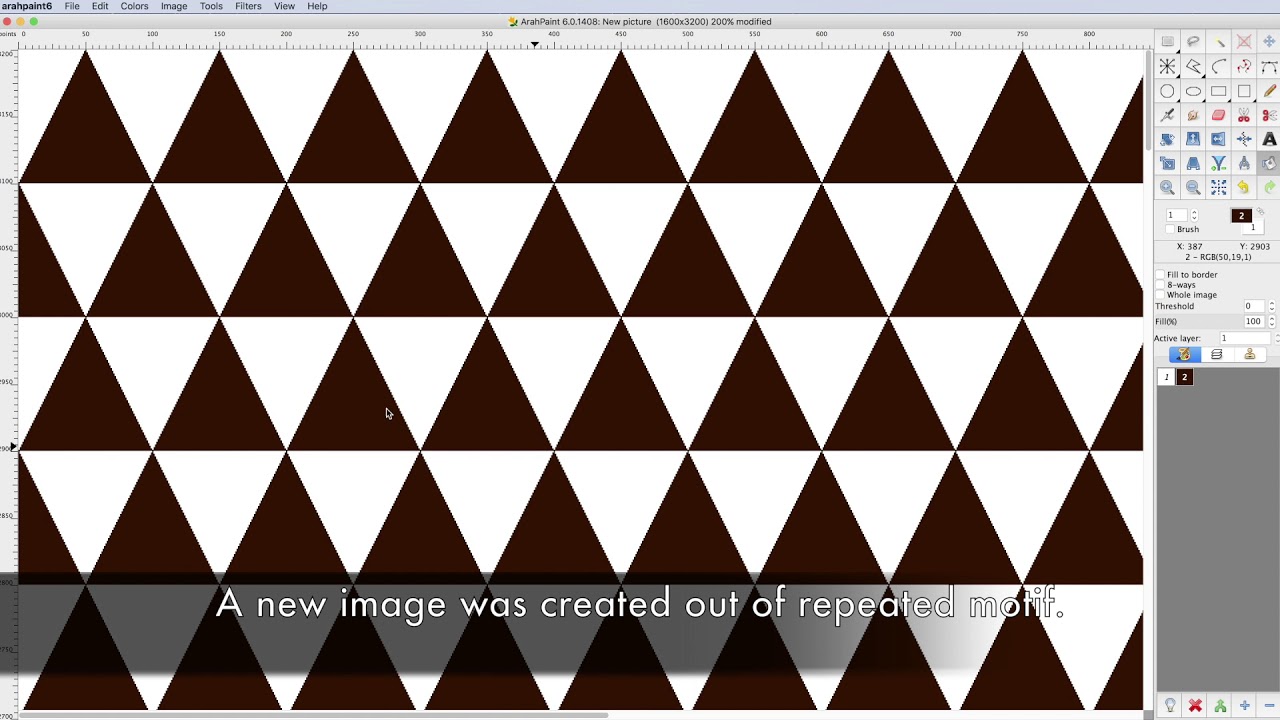Switch to the color palette tab
Viewport: 1280px width, 720px height.
coord(1185,354)
